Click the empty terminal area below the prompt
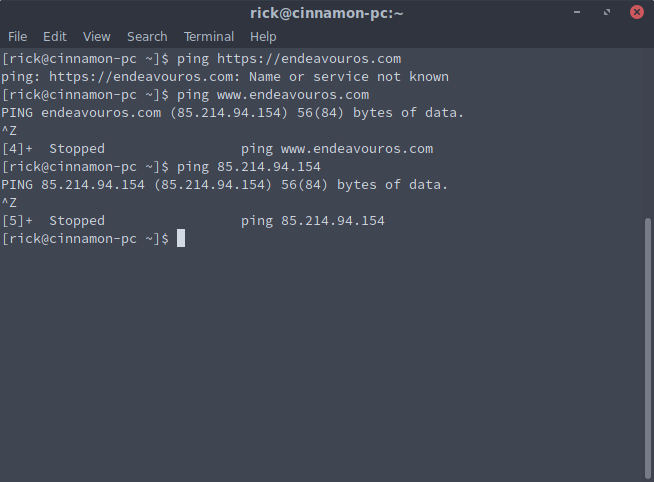This screenshot has width=654, height=482. tap(321, 363)
